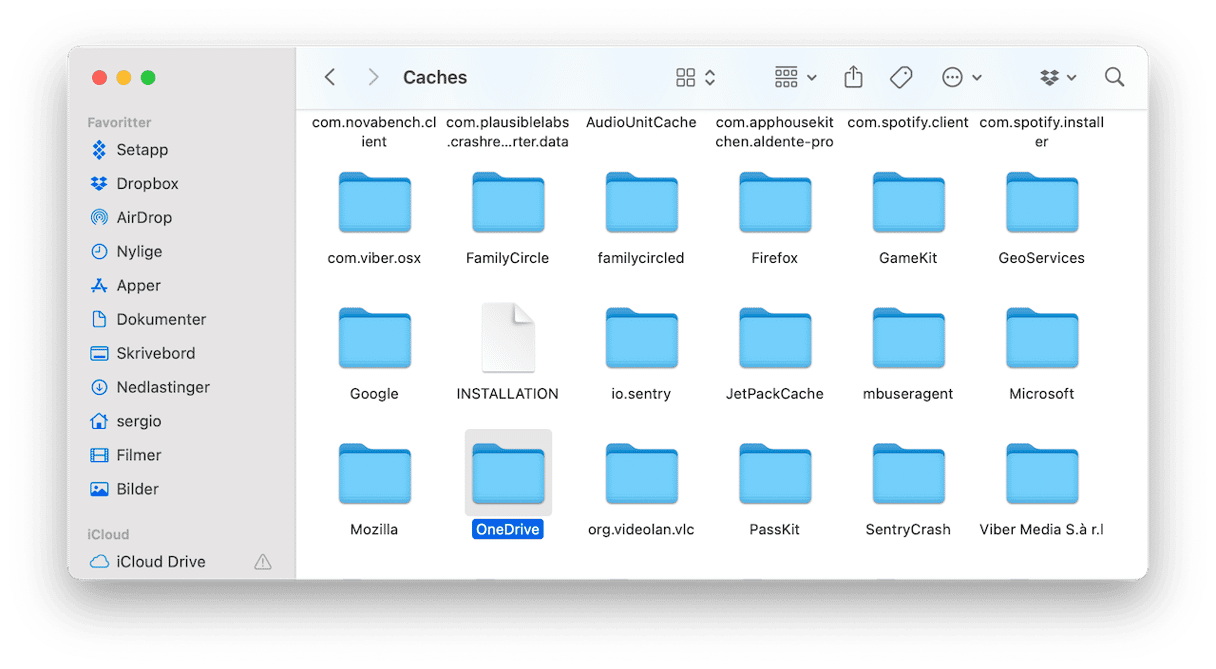1216x669 pixels.
Task: Open Filmer in the sidebar
Action: pyautogui.click(x=126, y=456)
